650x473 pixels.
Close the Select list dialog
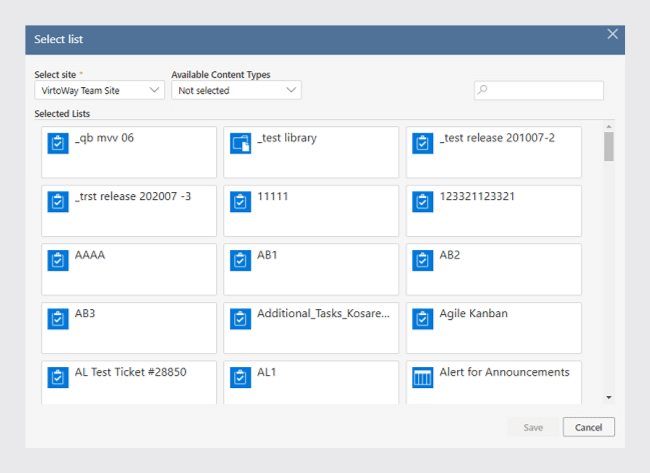612,34
